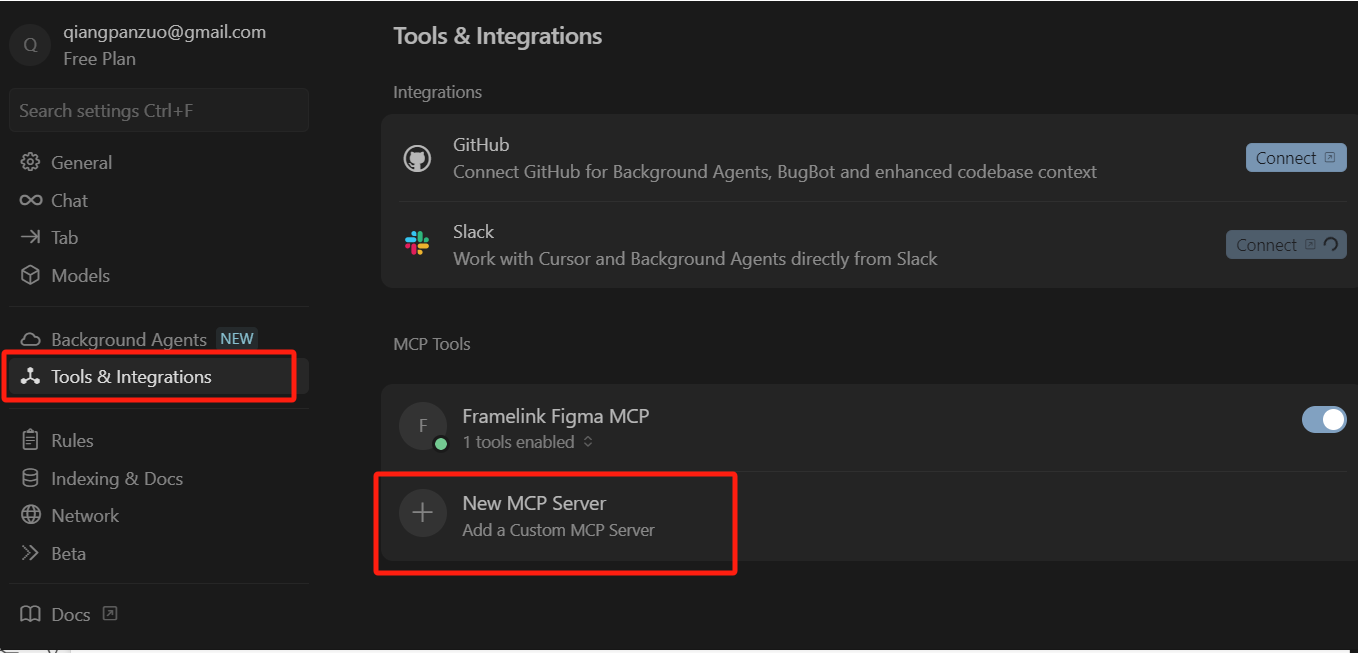This screenshot has width=1358, height=653.
Task: Connect the GitHub integration
Action: 1296,158
